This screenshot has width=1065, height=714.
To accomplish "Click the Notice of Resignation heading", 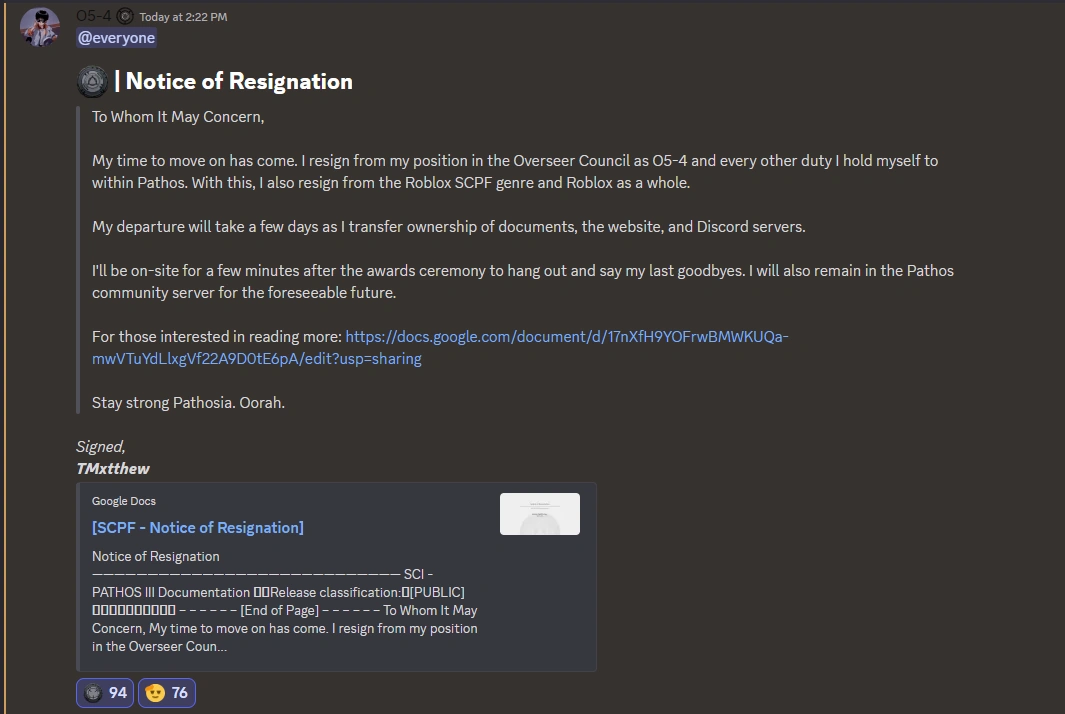I will 239,82.
